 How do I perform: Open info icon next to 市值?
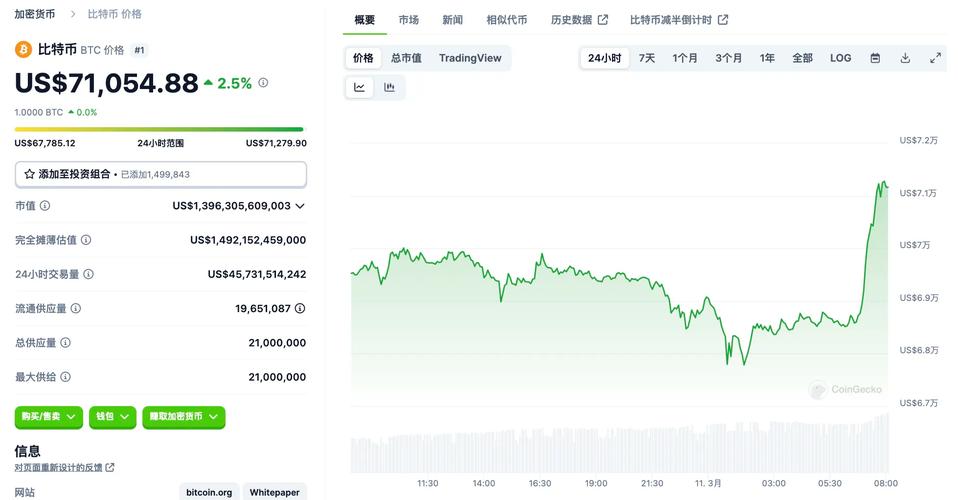(45, 206)
